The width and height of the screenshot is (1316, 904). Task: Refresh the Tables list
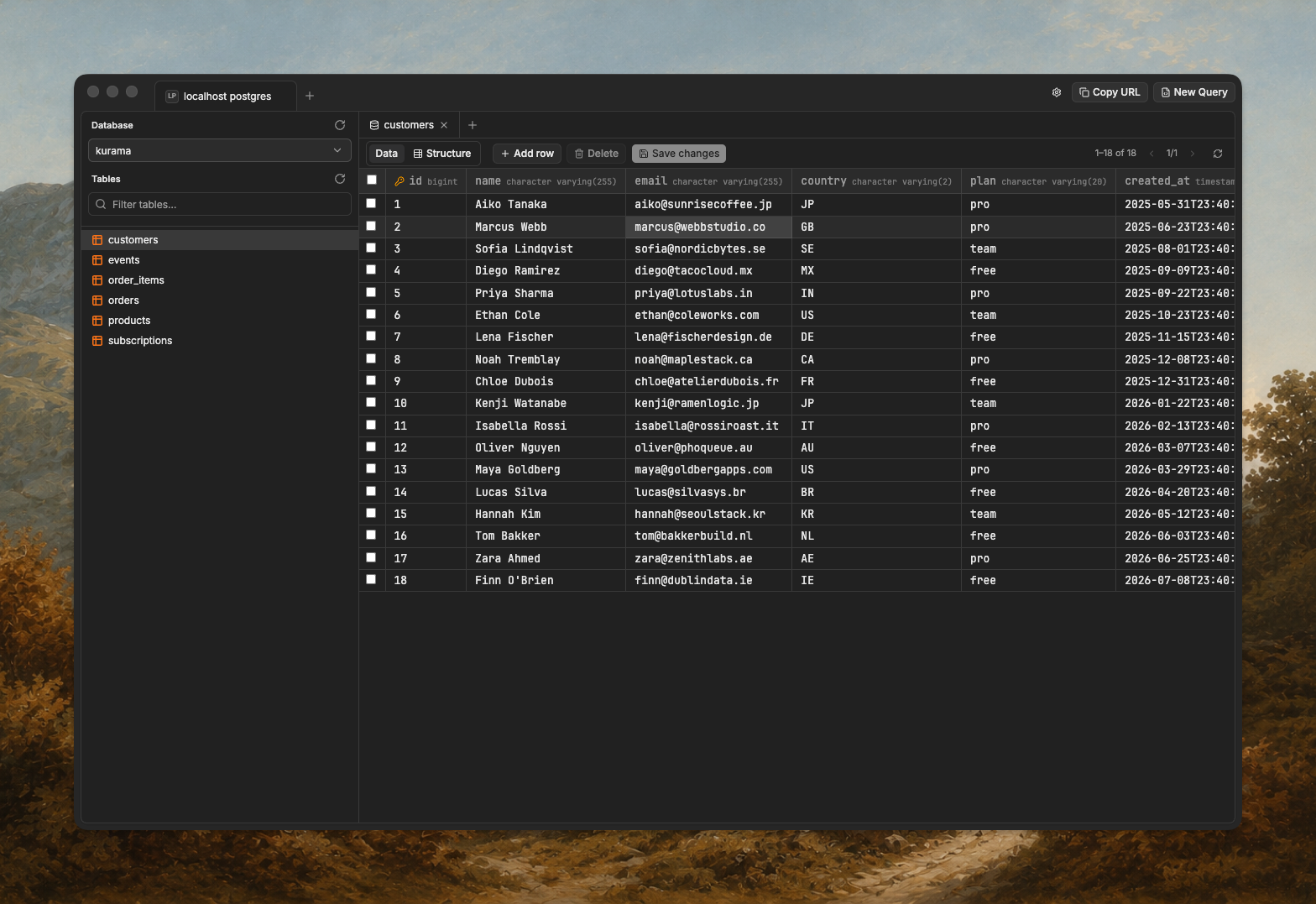pyautogui.click(x=340, y=179)
